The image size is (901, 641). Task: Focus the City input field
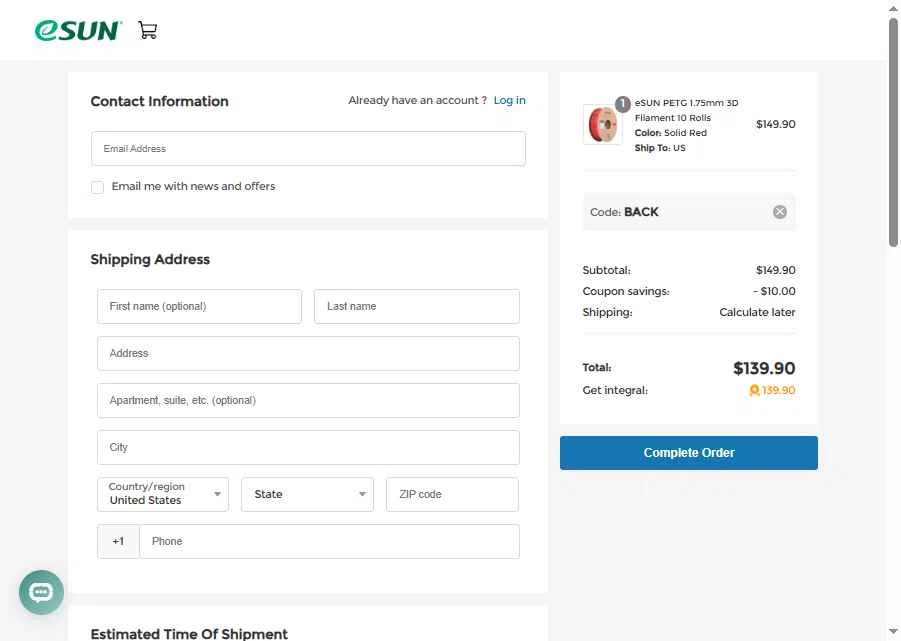point(308,447)
